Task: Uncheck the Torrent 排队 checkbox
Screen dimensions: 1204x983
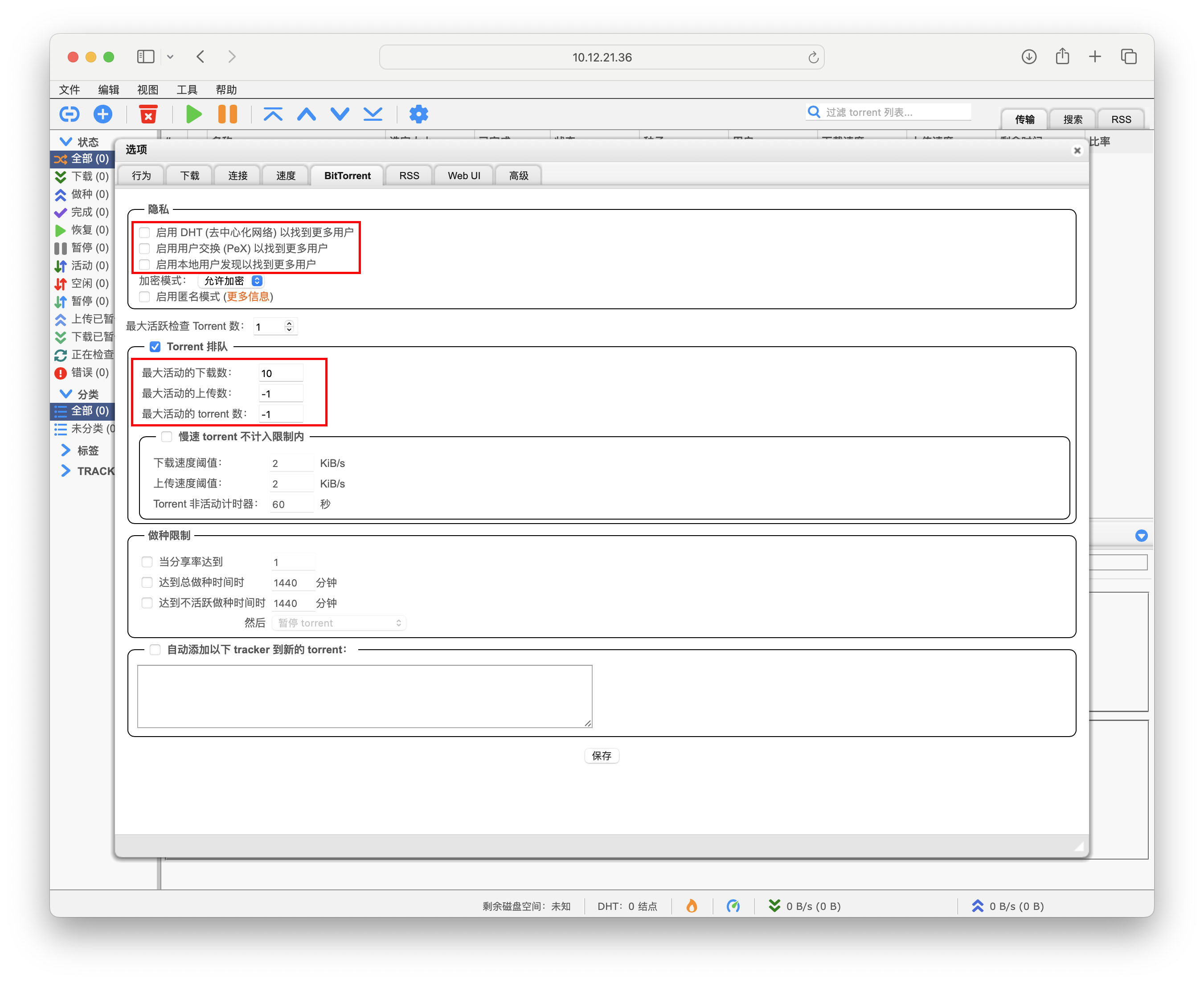Action: coord(155,347)
